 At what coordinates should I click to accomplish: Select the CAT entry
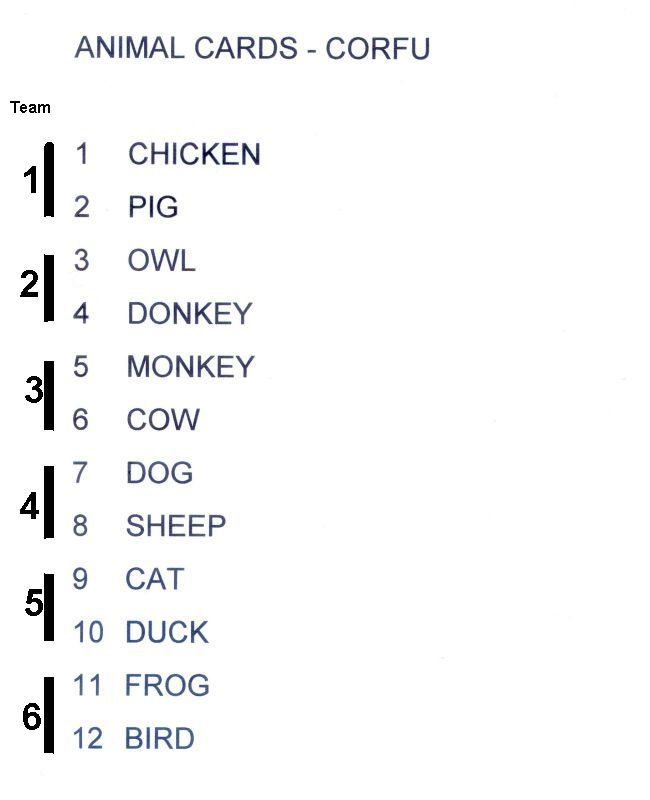pos(155,579)
